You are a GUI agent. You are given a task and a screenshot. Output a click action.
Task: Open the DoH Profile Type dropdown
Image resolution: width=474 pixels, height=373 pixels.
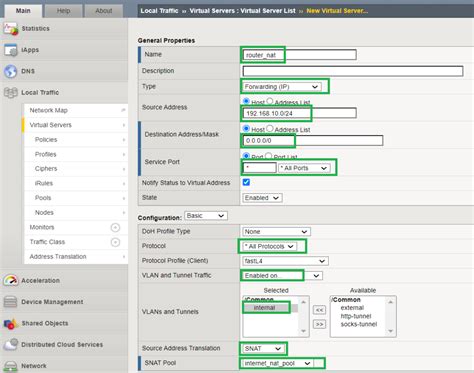pos(276,231)
